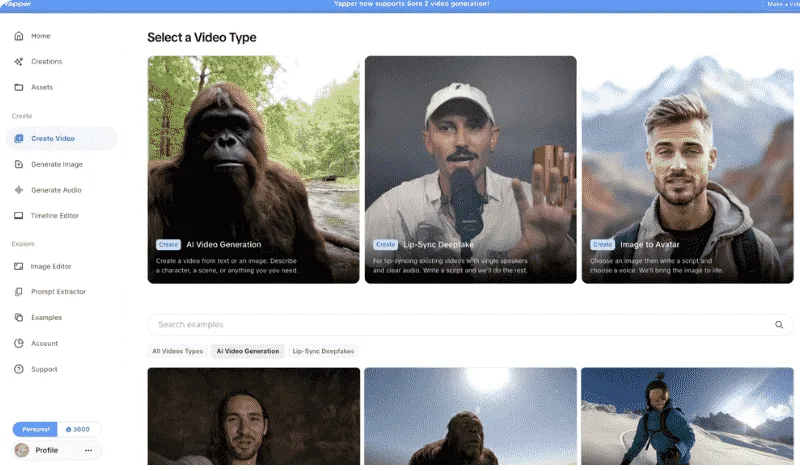
Task: Click the Generate Audio waveform icon
Action: 19,190
